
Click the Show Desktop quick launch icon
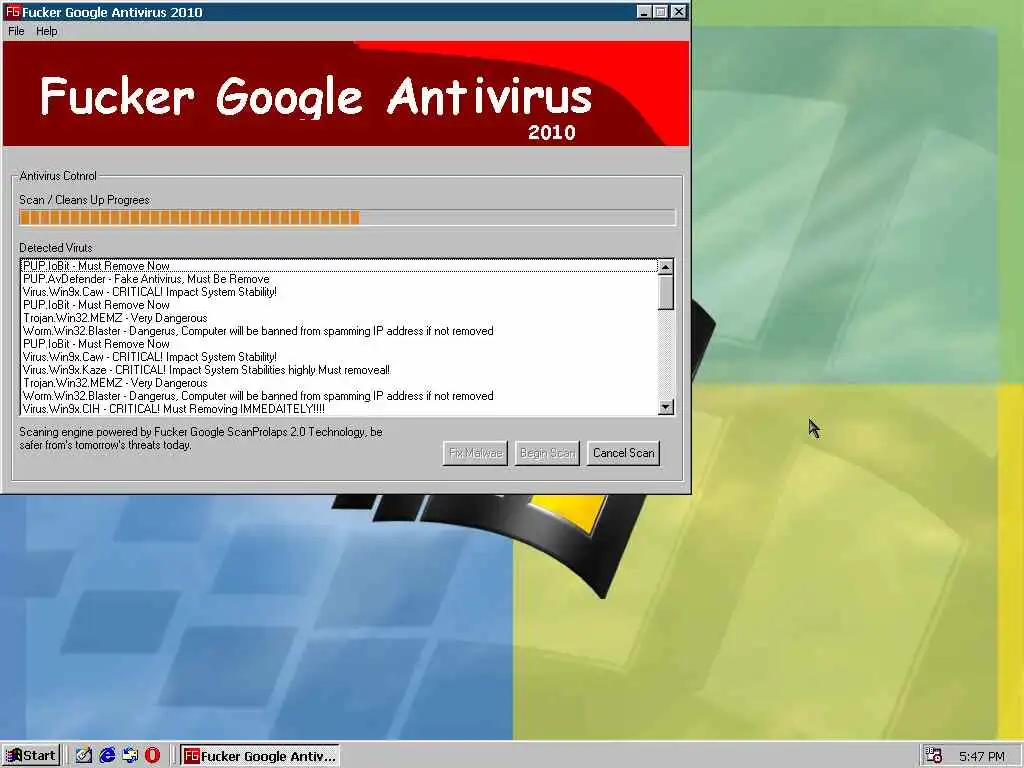84,756
